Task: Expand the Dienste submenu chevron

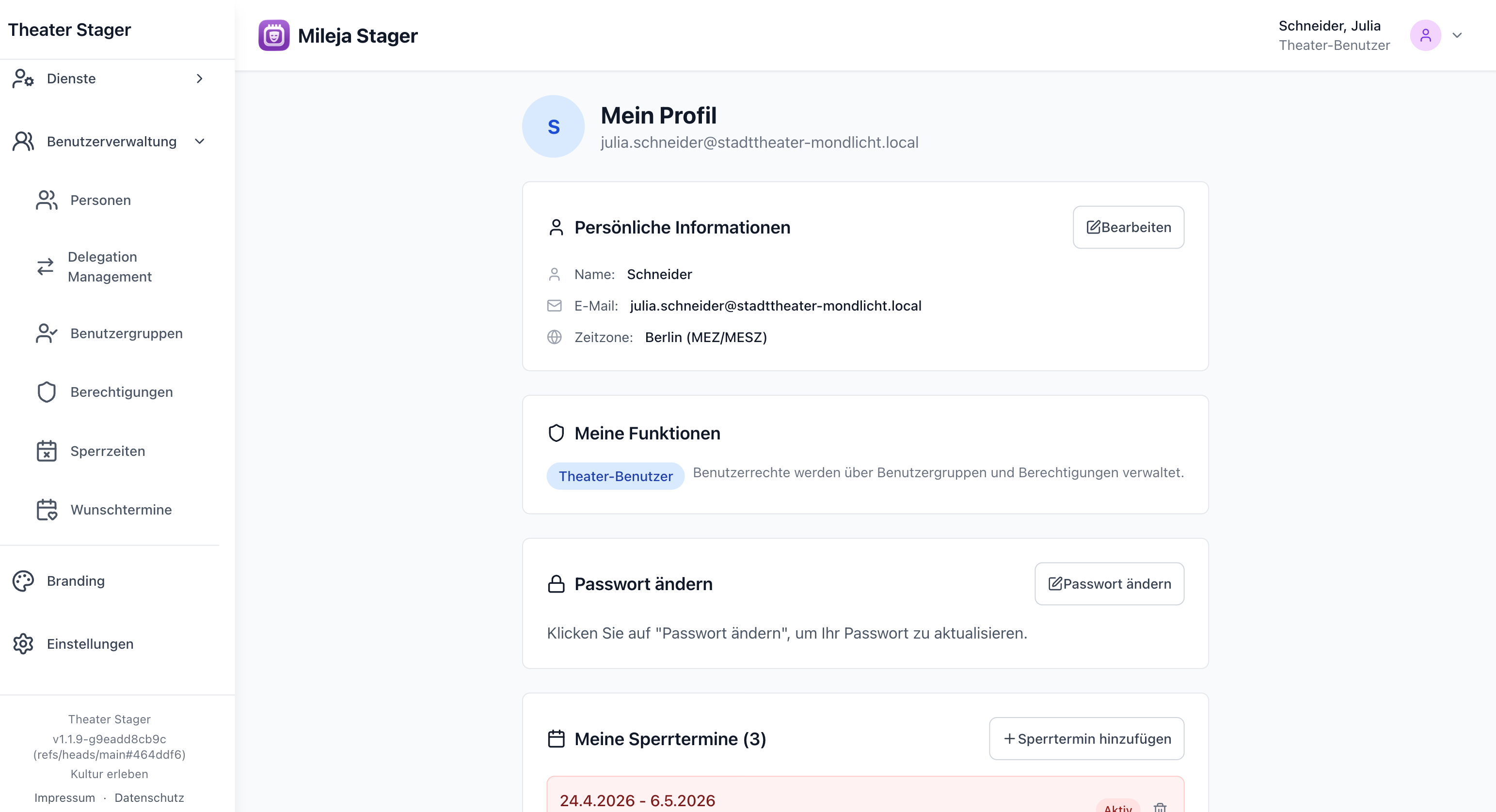Action: 200,78
